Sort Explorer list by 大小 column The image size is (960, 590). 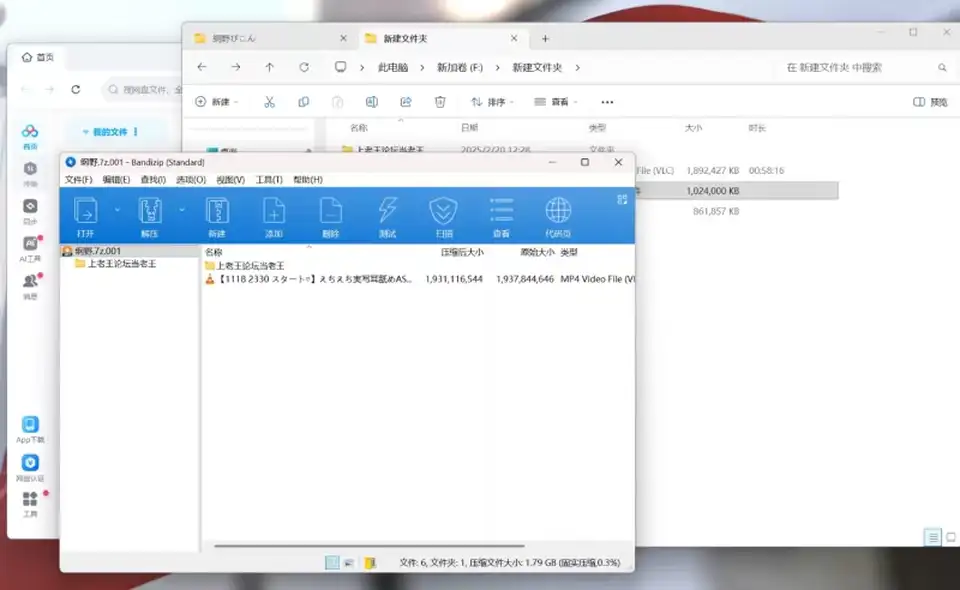pos(693,128)
